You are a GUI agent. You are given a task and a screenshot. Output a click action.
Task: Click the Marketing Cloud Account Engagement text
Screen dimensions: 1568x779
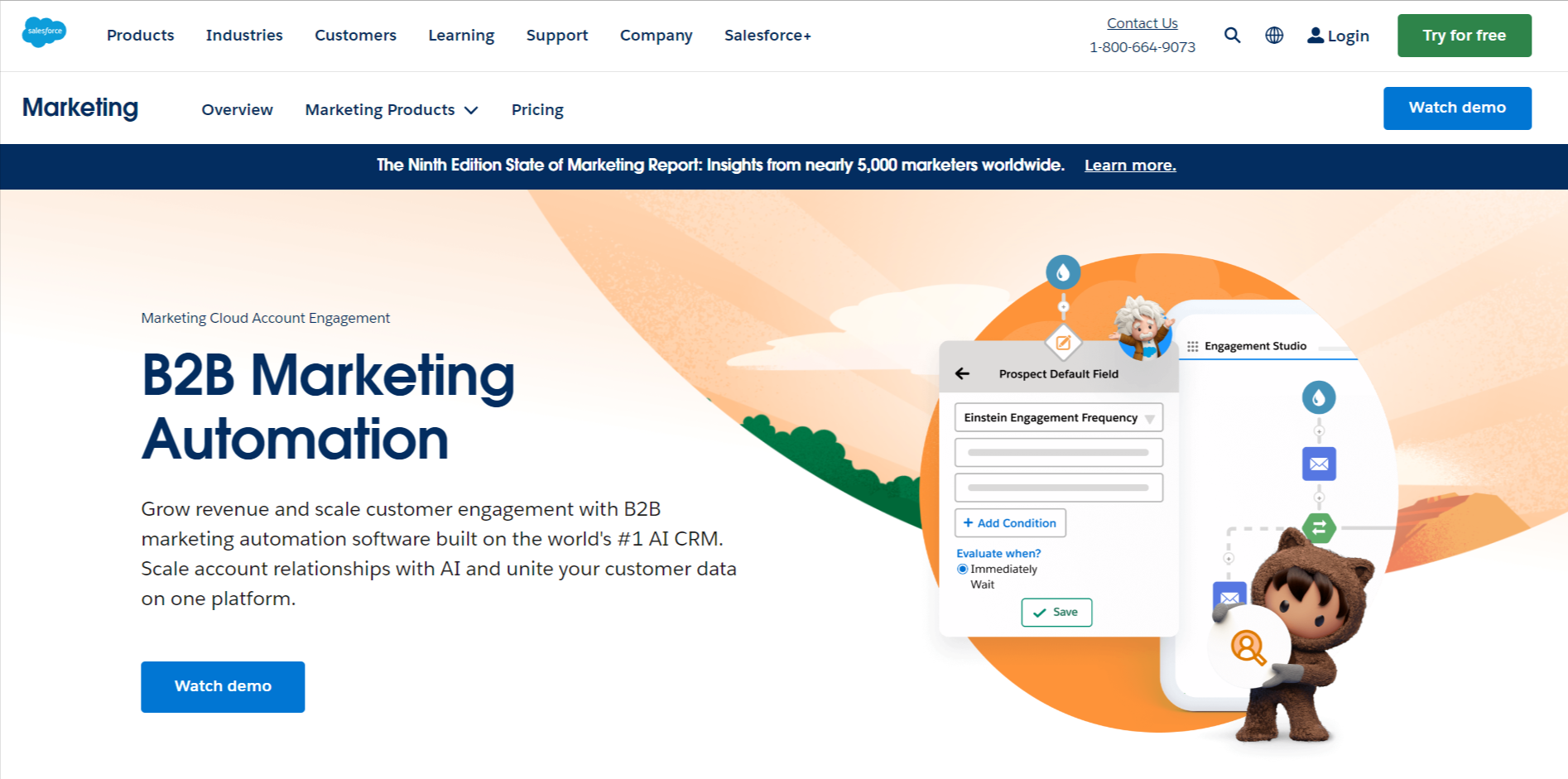pyautogui.click(x=265, y=318)
